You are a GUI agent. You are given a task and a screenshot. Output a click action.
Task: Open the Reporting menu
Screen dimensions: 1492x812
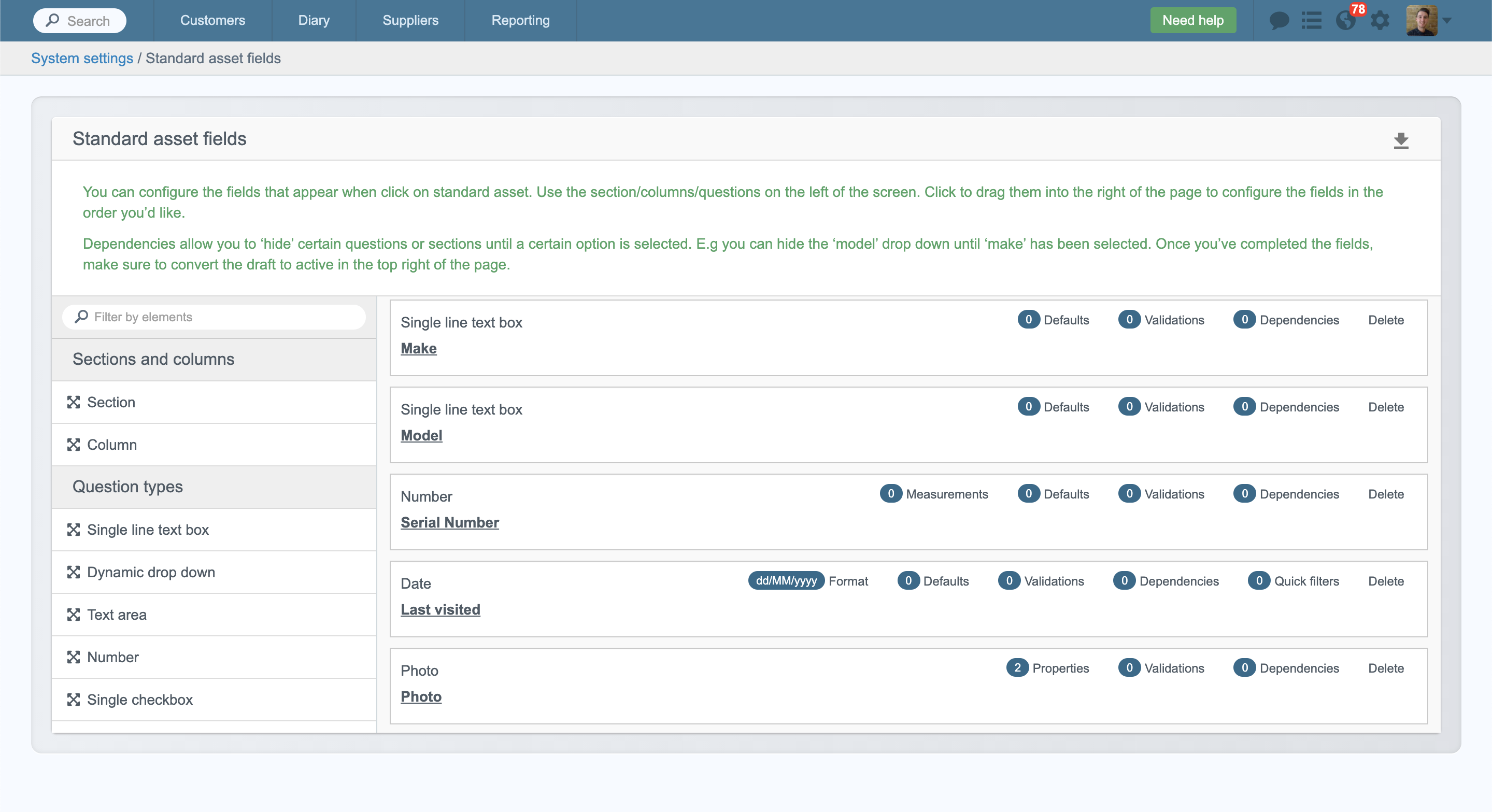(x=520, y=20)
